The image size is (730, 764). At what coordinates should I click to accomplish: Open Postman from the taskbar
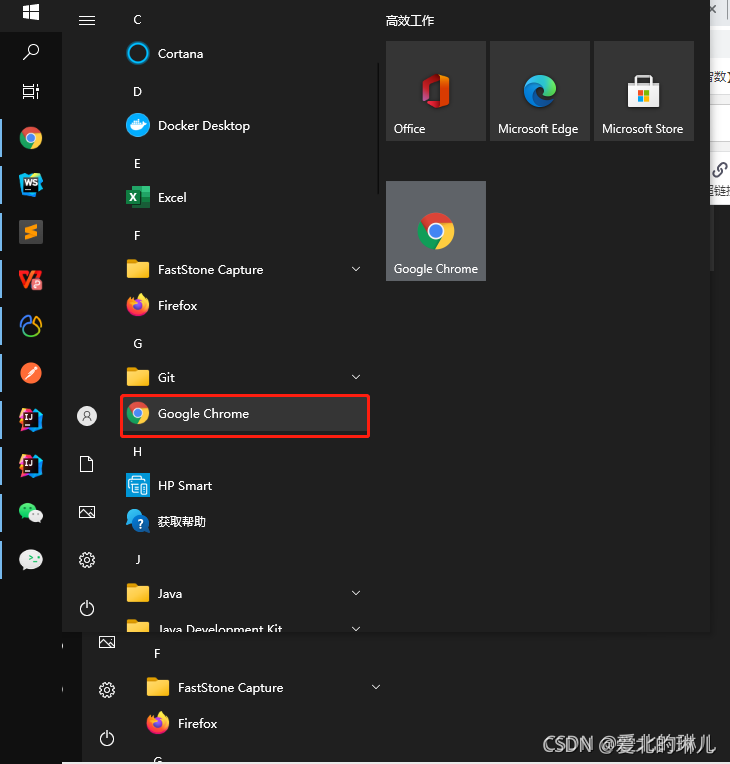[x=31, y=373]
